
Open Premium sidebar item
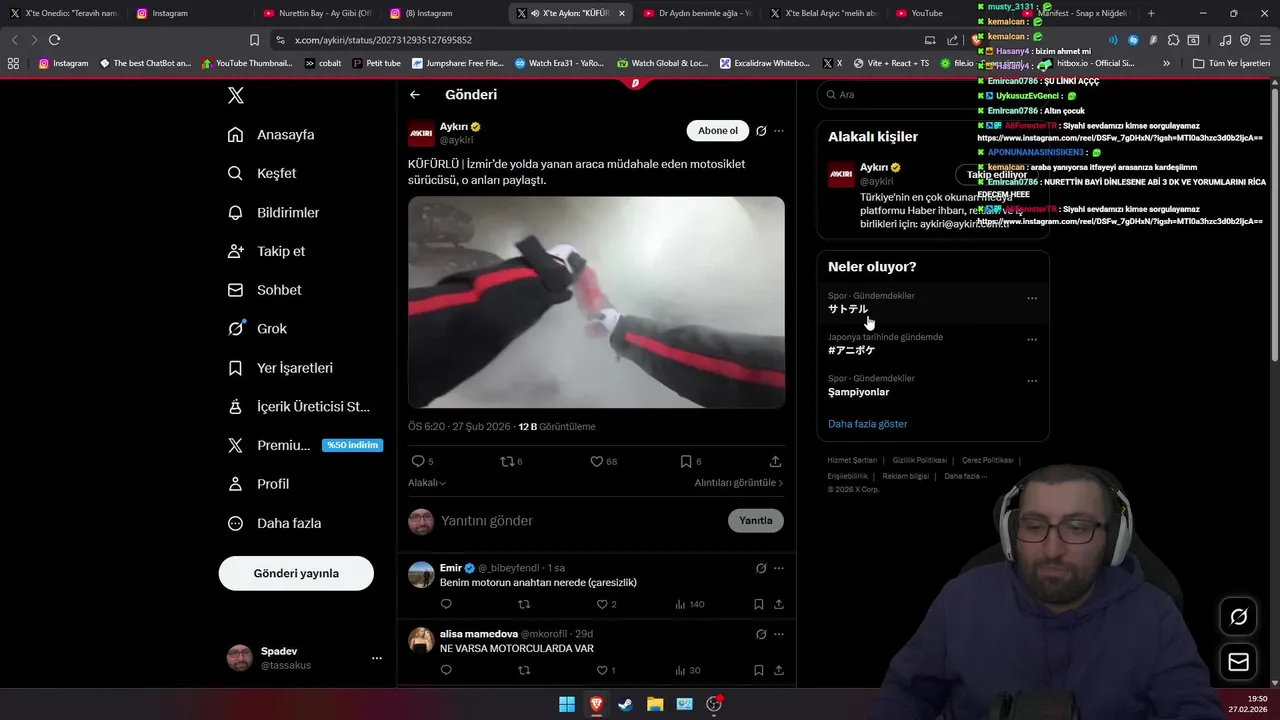[305, 445]
